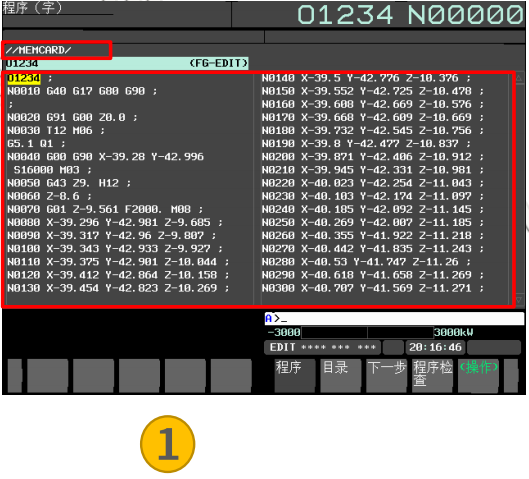529x479 pixels.
Task: Select the 程序 softkey
Action: click(295, 375)
